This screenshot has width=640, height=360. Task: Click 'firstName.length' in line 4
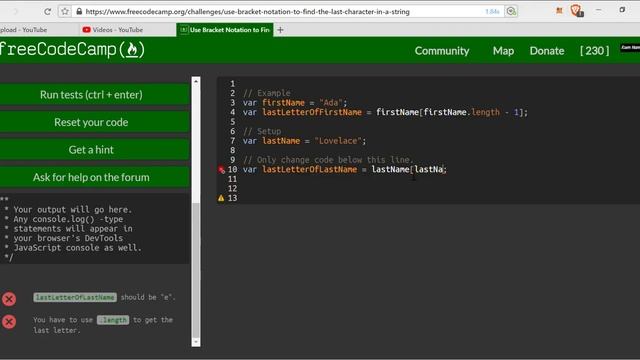click(461, 112)
